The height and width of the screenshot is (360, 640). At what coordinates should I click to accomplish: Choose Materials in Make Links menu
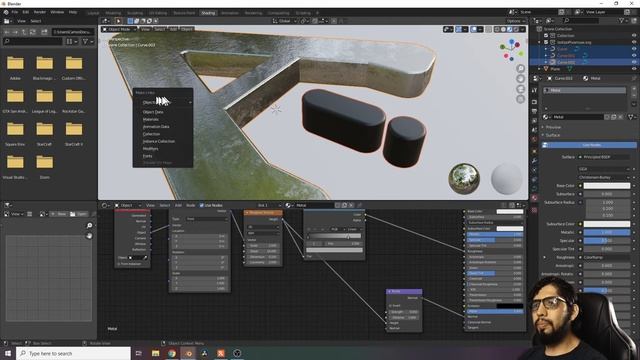coord(151,119)
